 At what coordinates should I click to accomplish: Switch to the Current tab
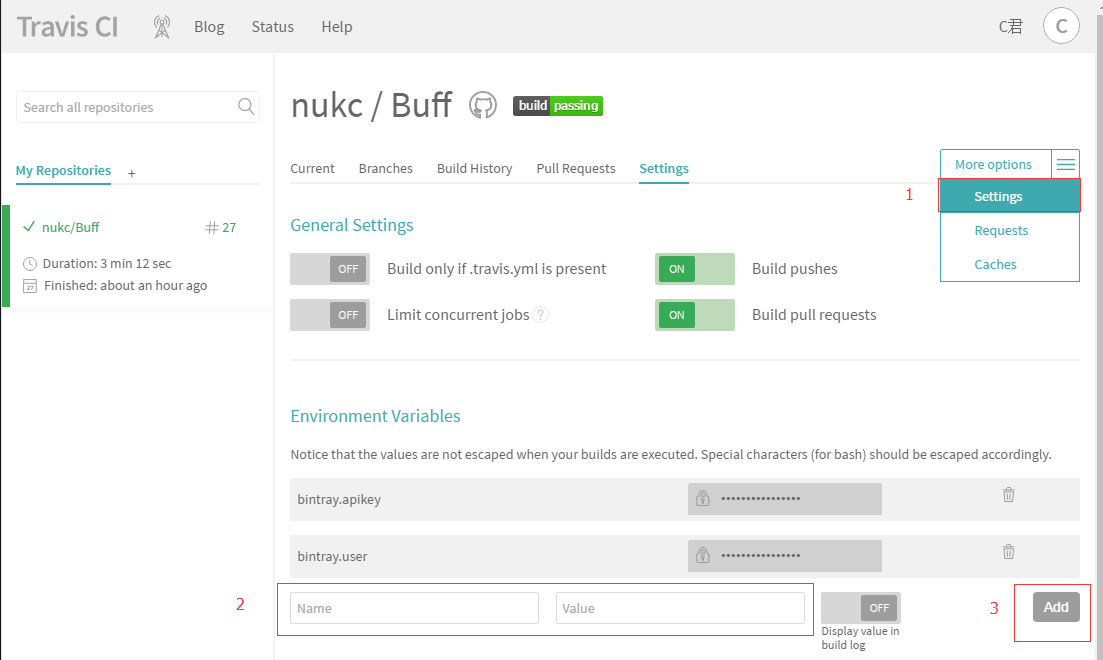click(312, 169)
